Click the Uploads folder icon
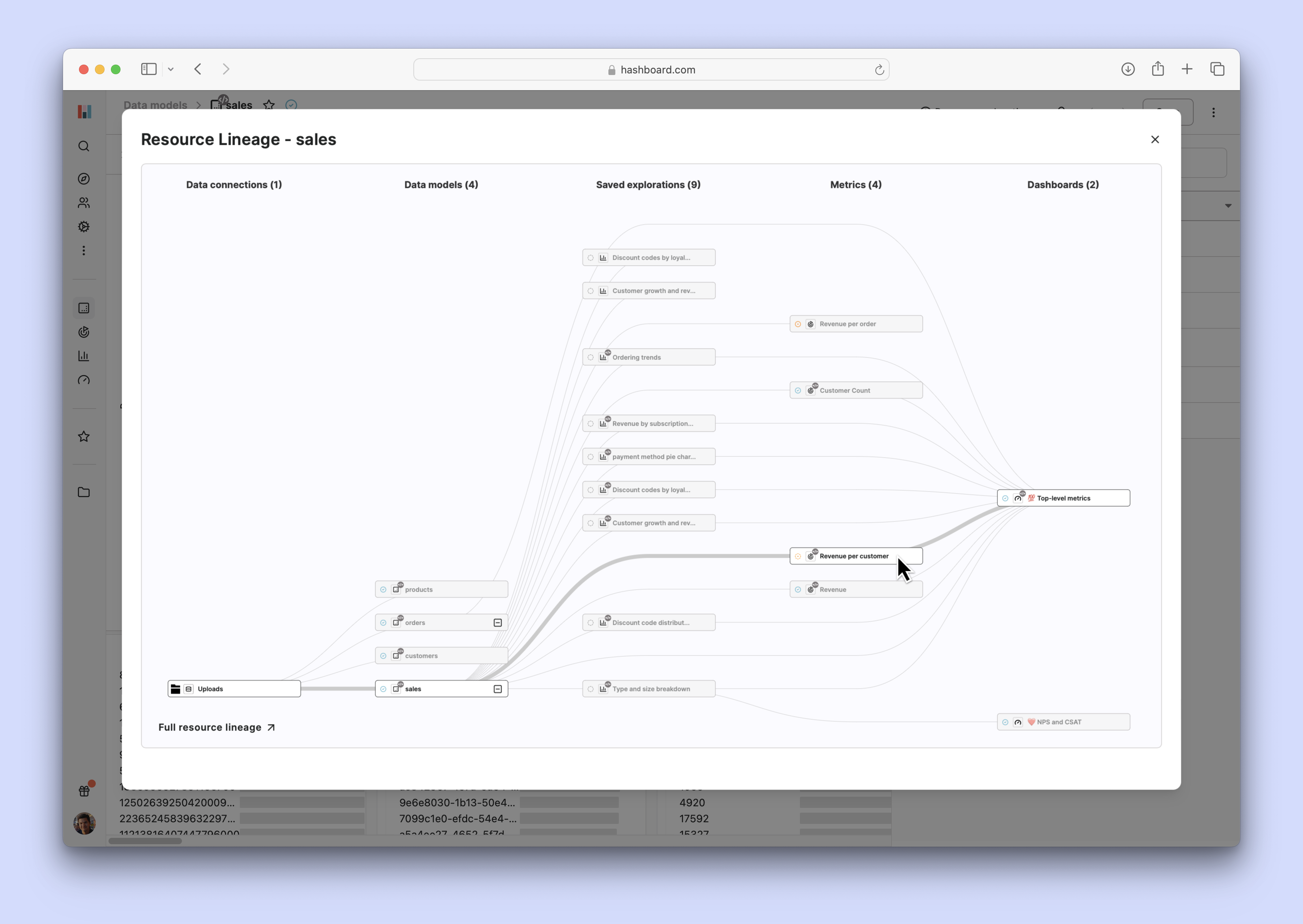The image size is (1303, 924). 176,689
